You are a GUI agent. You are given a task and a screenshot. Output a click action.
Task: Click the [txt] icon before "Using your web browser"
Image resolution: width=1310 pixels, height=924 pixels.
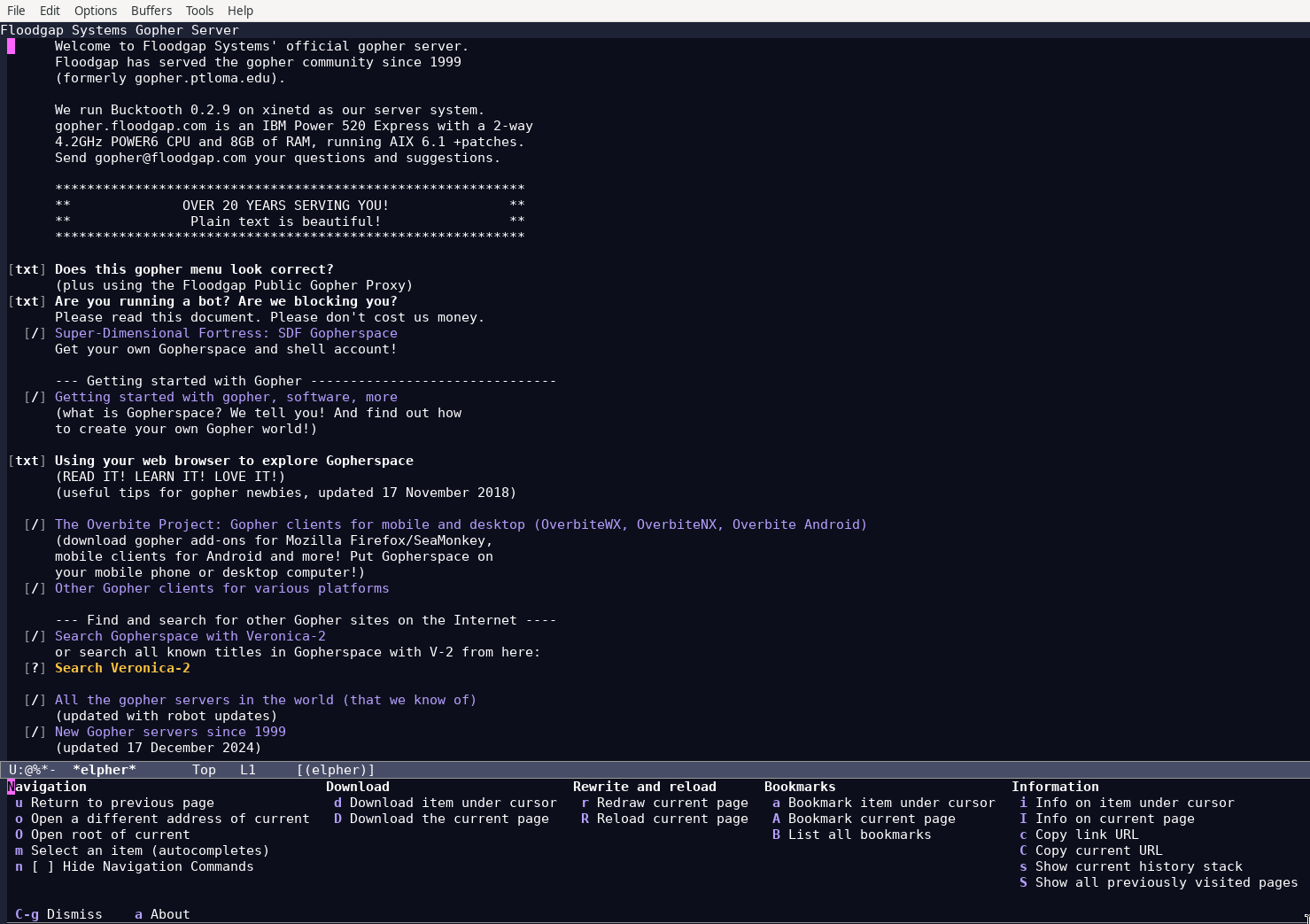(27, 461)
